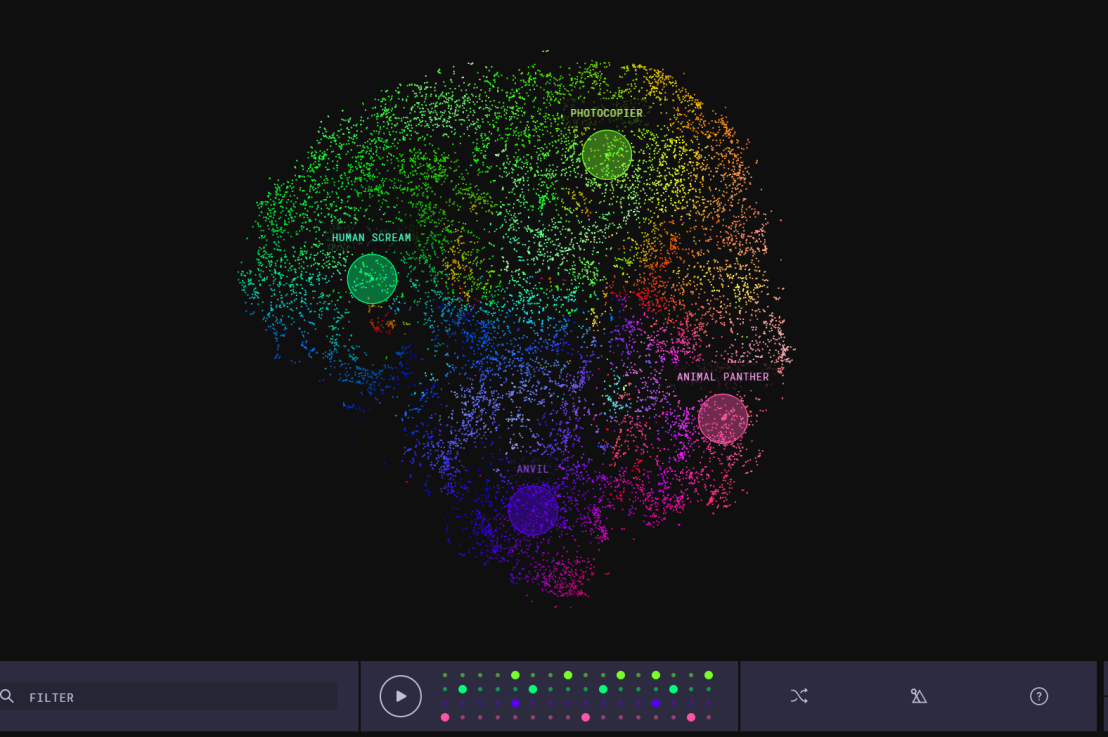Click the HUMAN SCREAM label text
Screen dimensions: 1108x737
click(371, 237)
